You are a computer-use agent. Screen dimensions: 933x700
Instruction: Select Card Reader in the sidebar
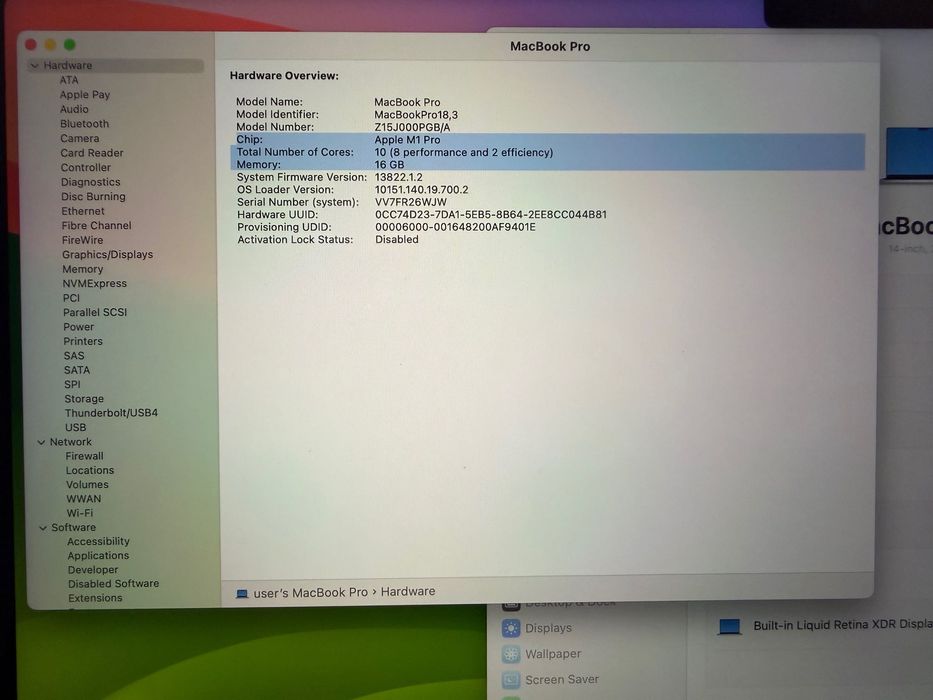(92, 153)
